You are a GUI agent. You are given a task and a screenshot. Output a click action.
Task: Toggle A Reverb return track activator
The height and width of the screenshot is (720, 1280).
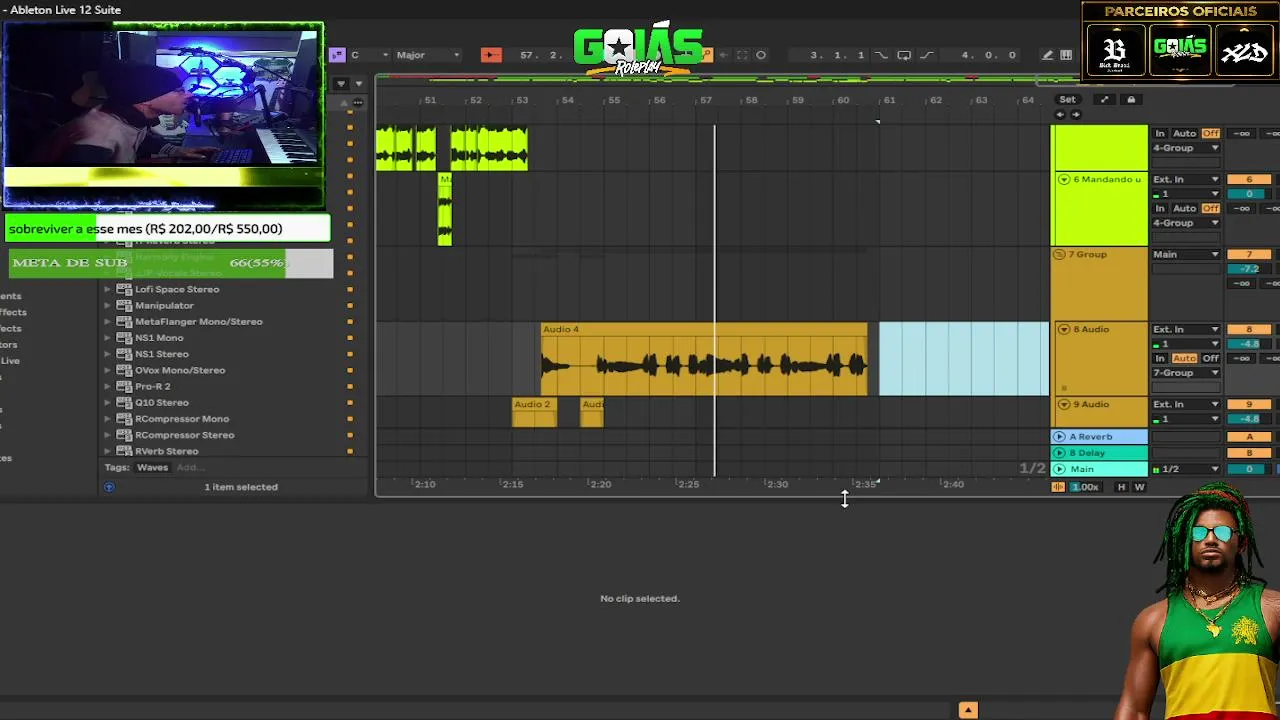(1248, 437)
